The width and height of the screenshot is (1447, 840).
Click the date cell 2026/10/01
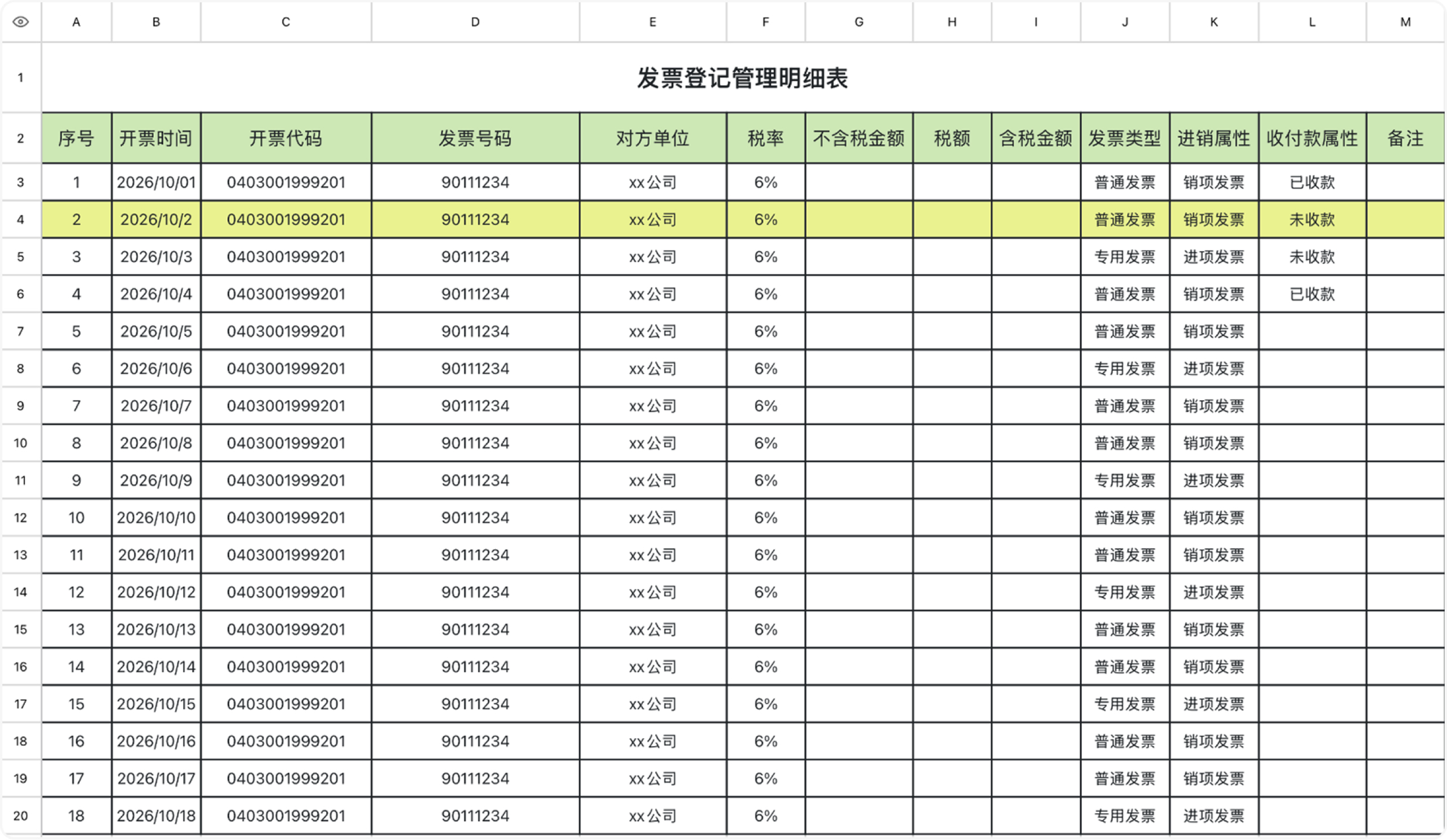155,182
